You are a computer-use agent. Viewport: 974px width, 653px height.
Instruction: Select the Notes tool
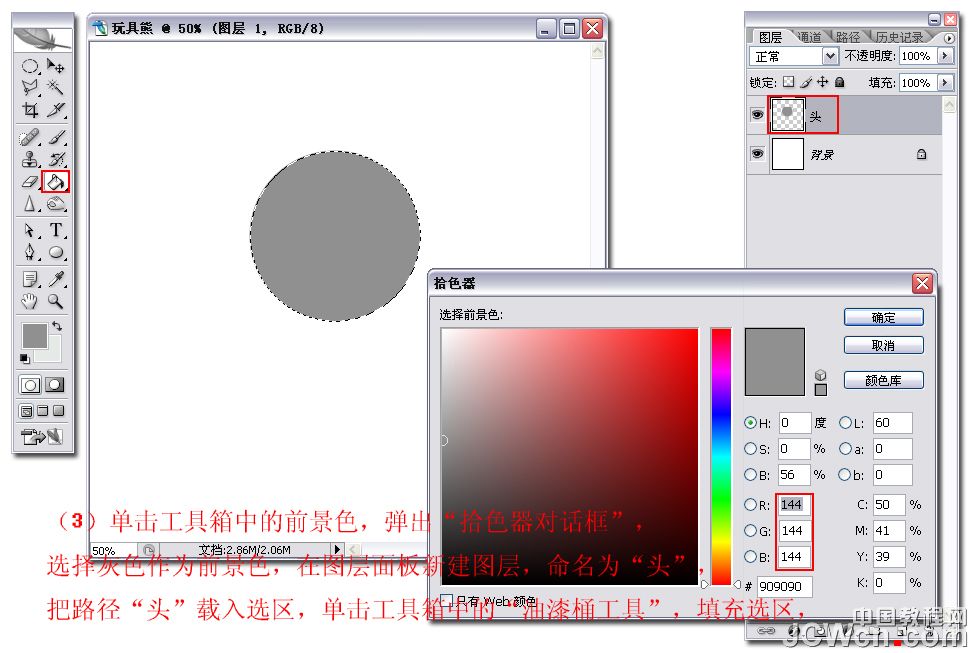click(x=29, y=280)
